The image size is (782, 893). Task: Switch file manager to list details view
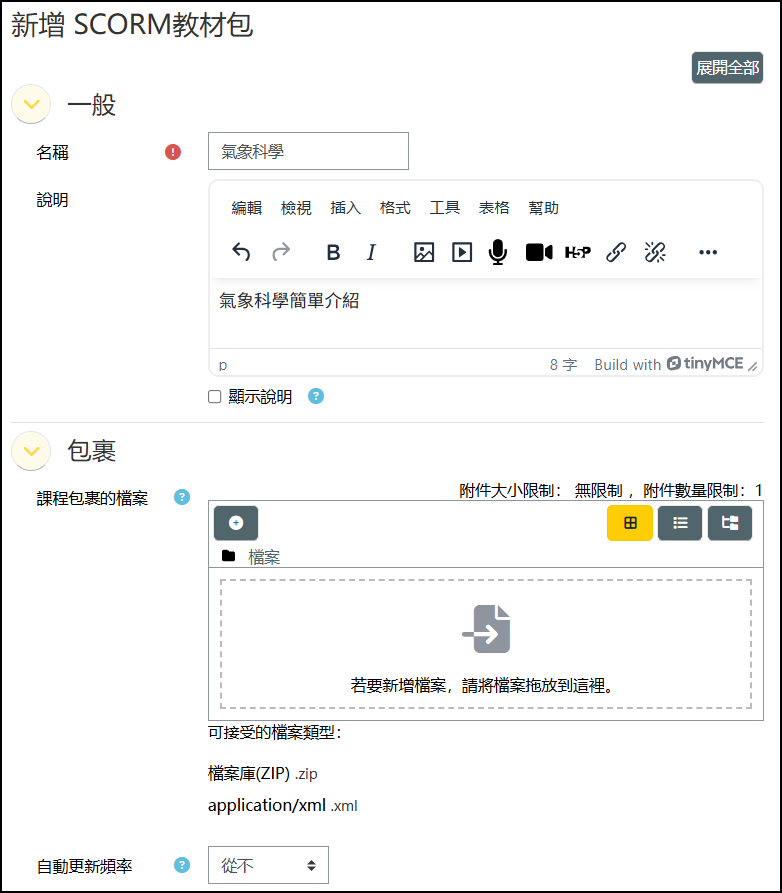click(680, 523)
